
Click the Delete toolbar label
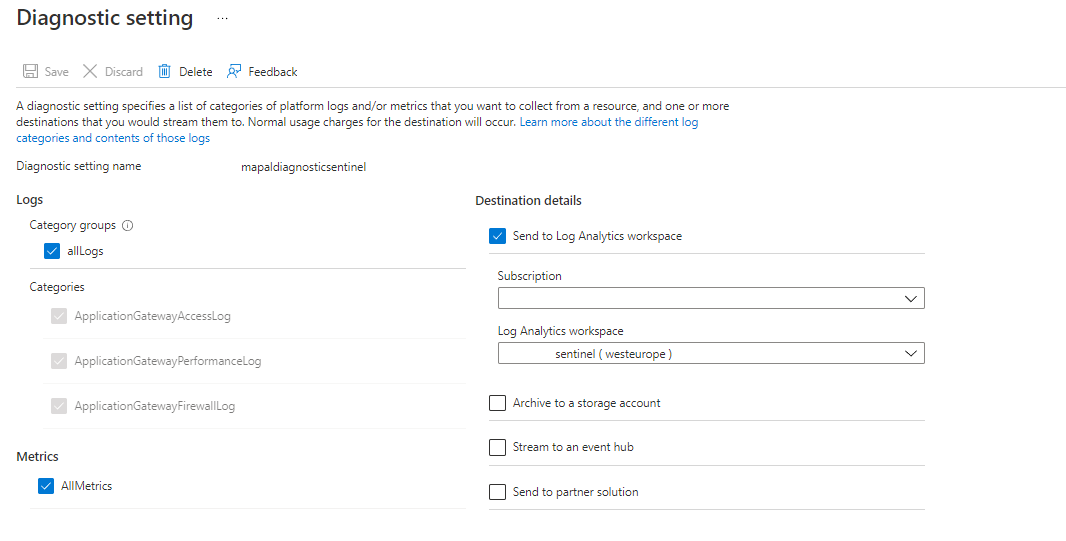pyautogui.click(x=196, y=72)
